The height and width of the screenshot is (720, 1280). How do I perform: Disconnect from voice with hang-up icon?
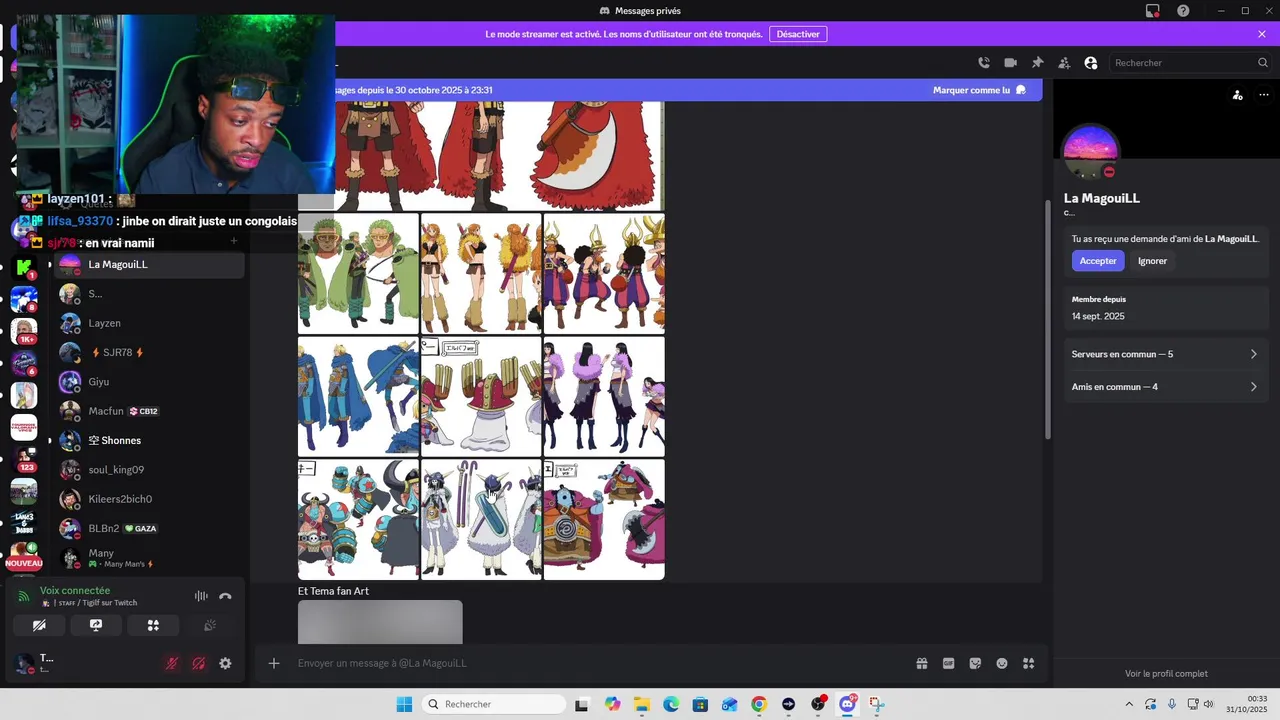(x=225, y=596)
